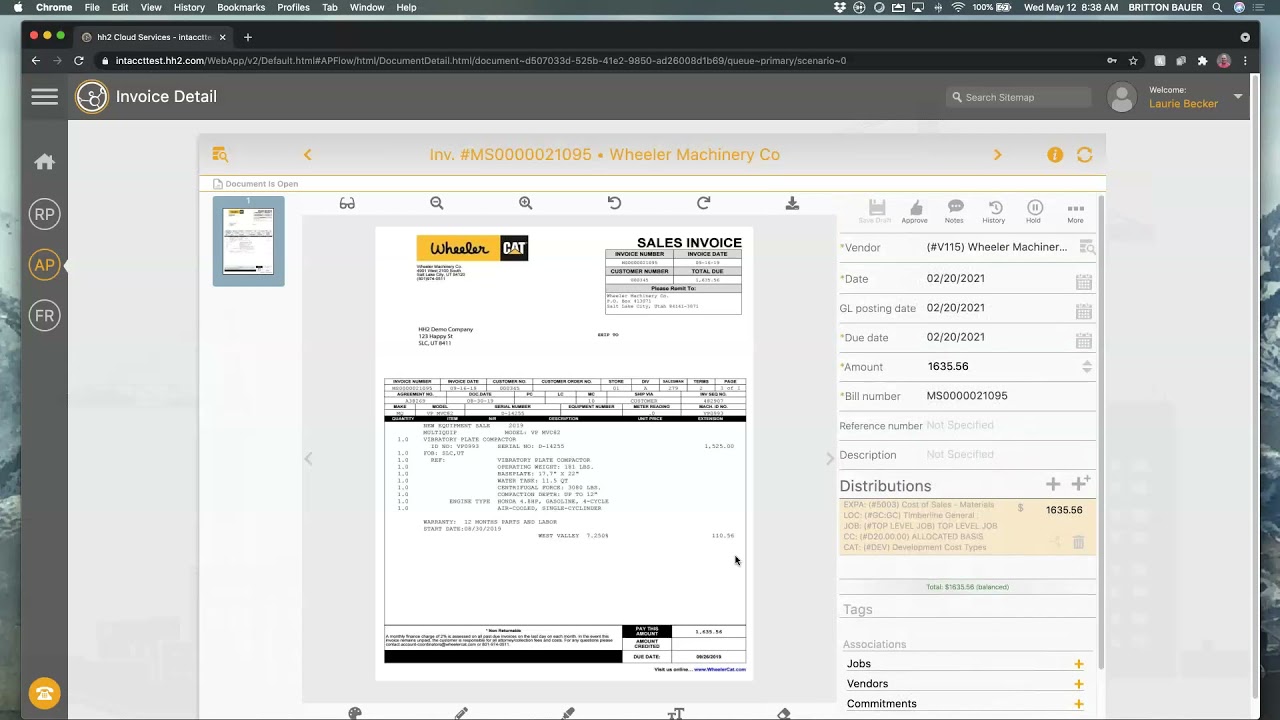This screenshot has height=720, width=1280.
Task: Open the More actions menu
Action: (1075, 211)
